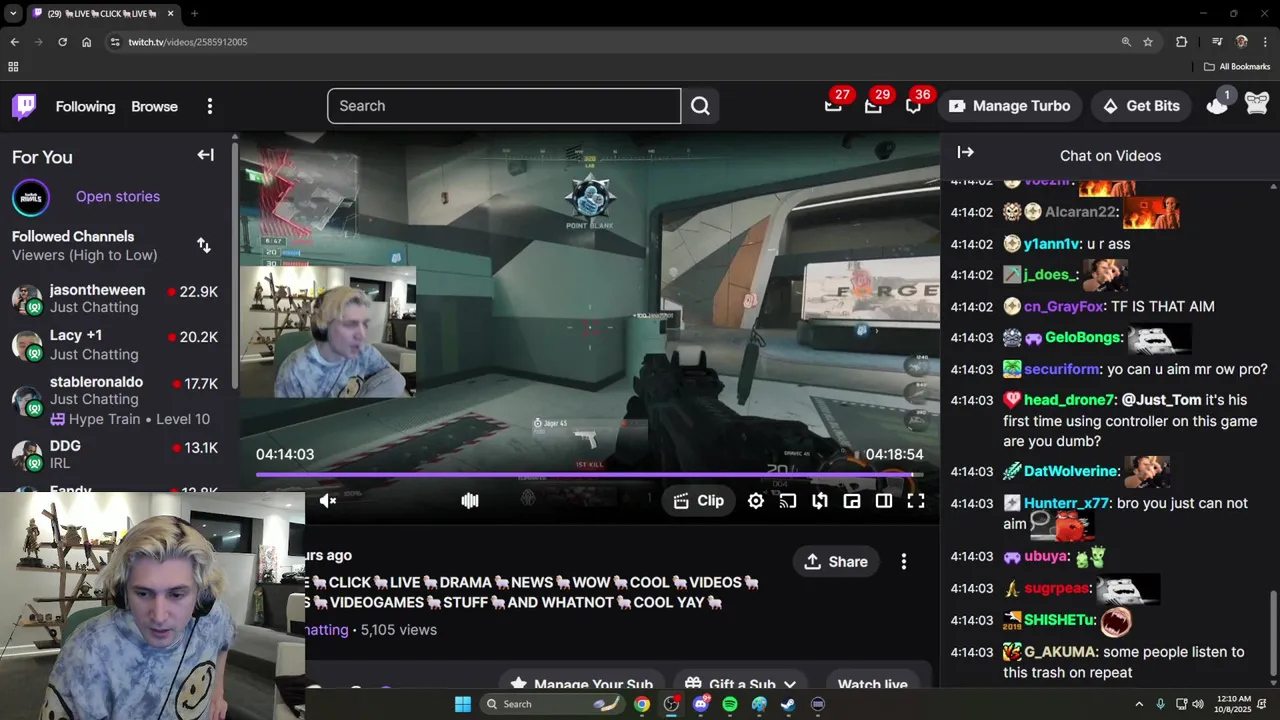1280x720 pixels.
Task: Open Manage Your Sub
Action: 581,684
